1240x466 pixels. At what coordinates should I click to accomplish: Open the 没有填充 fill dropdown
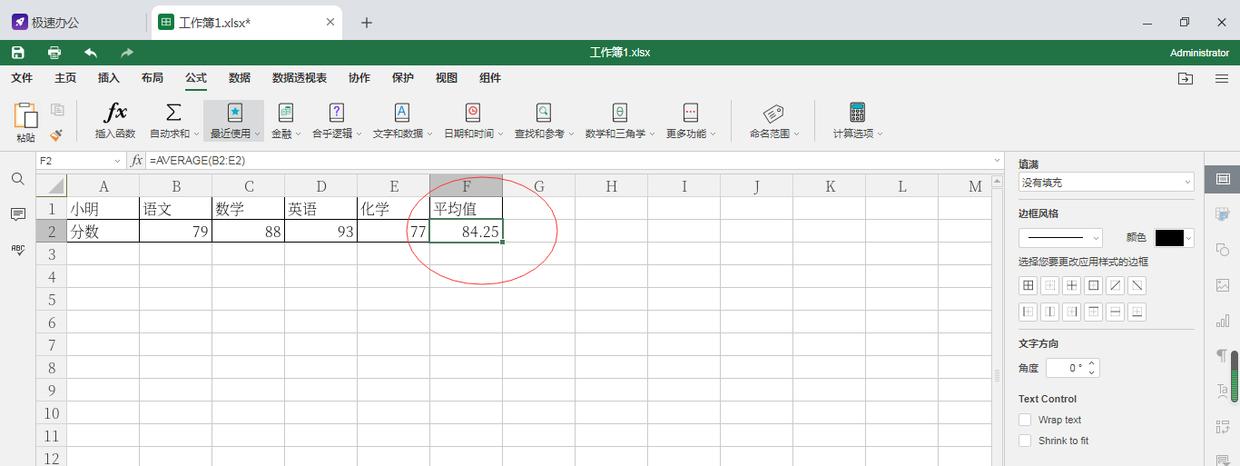point(1106,183)
